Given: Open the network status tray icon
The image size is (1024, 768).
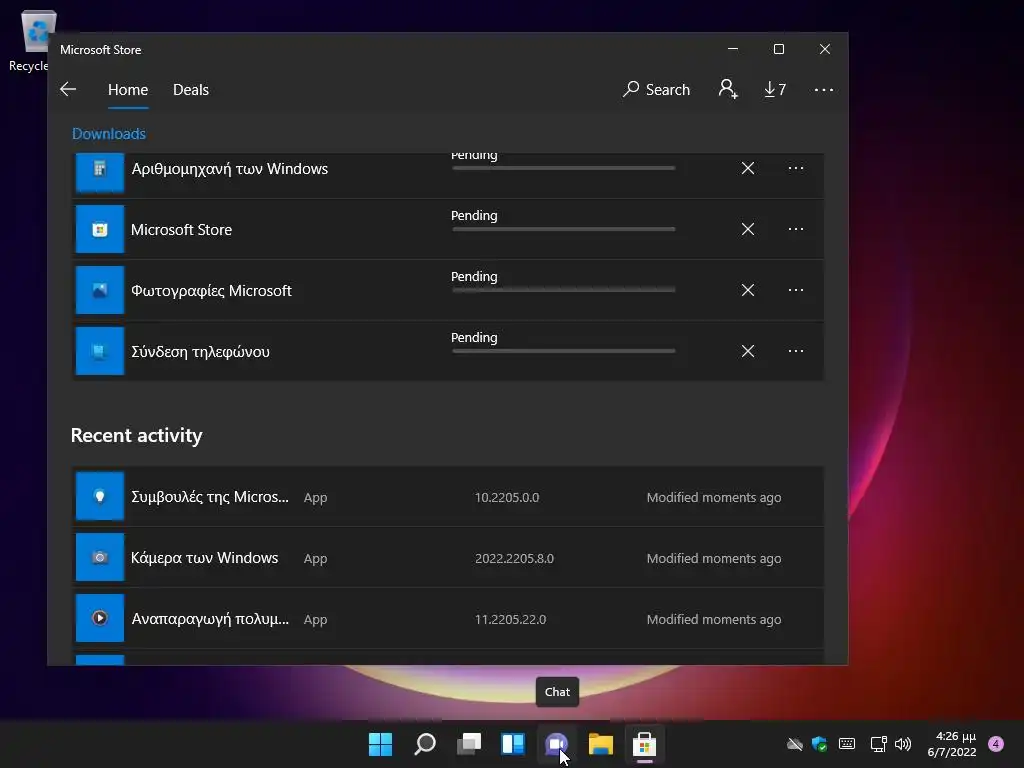Looking at the screenshot, I should (878, 744).
